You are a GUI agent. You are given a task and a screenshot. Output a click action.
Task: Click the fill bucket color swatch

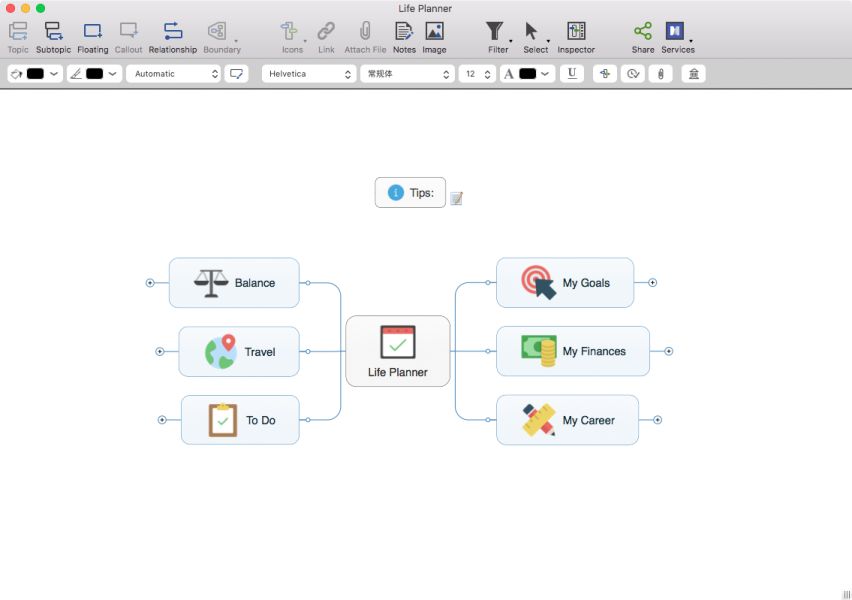coord(35,74)
